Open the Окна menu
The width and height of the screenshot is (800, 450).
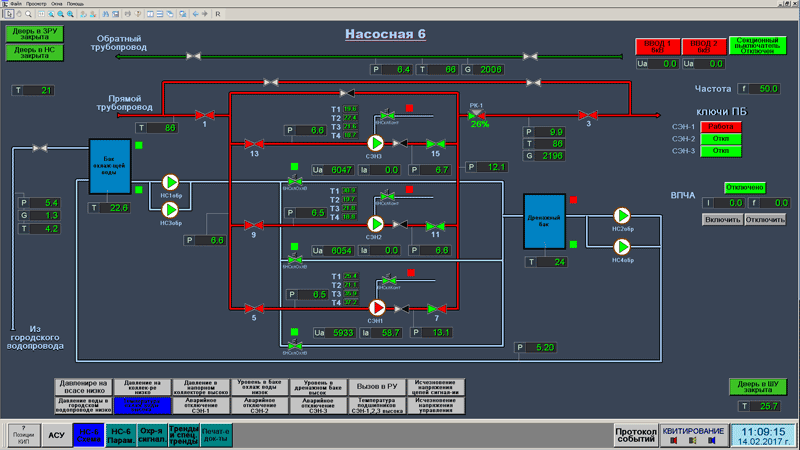coord(57,4)
